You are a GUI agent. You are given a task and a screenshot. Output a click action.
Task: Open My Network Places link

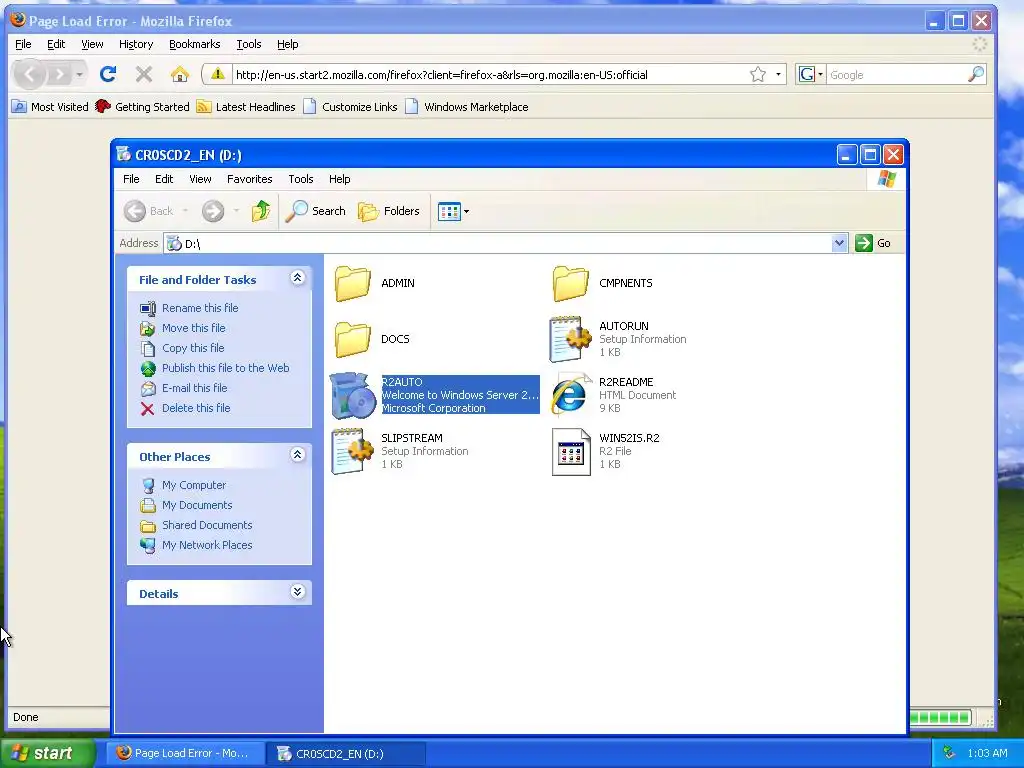207,545
